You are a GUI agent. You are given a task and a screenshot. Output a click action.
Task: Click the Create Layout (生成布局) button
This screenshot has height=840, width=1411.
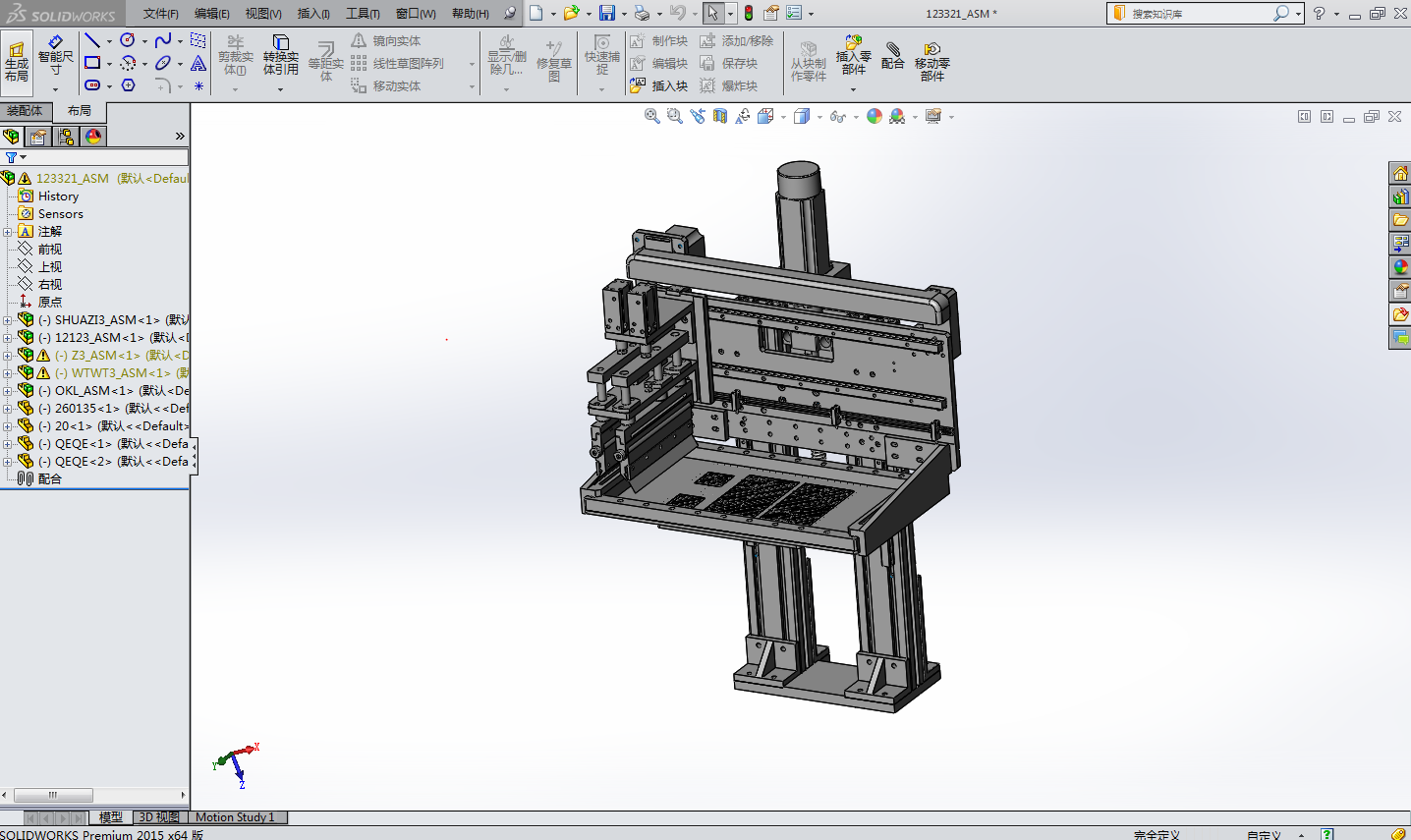tap(17, 61)
